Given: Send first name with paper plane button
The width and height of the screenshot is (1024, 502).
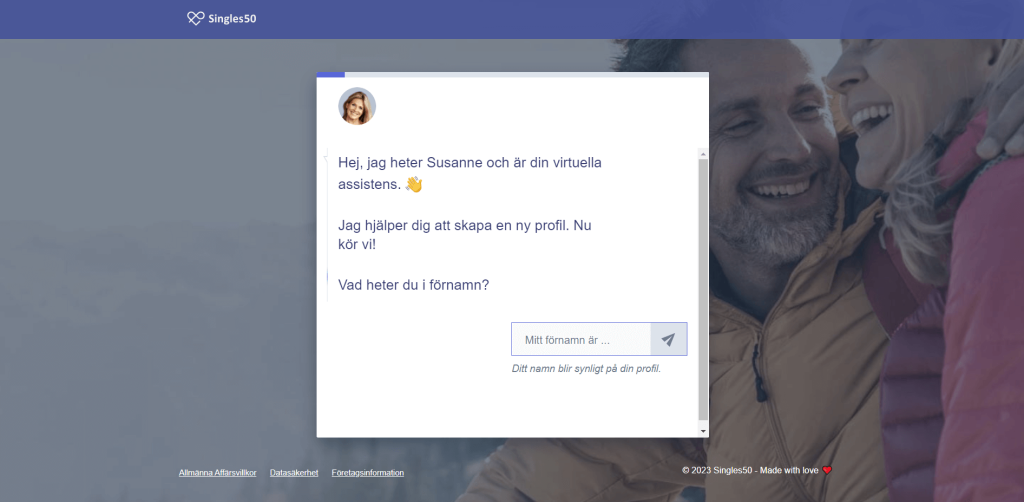Looking at the screenshot, I should click(x=668, y=339).
